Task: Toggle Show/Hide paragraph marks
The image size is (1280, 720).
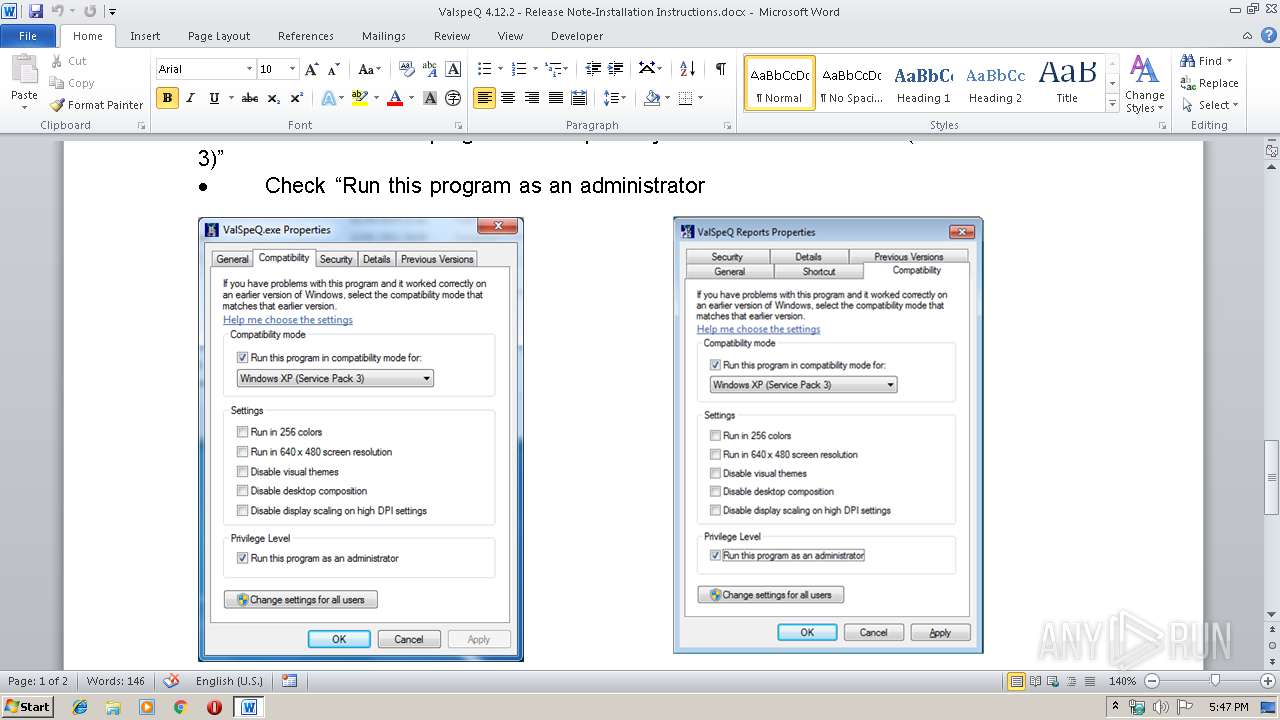Action: tap(720, 69)
